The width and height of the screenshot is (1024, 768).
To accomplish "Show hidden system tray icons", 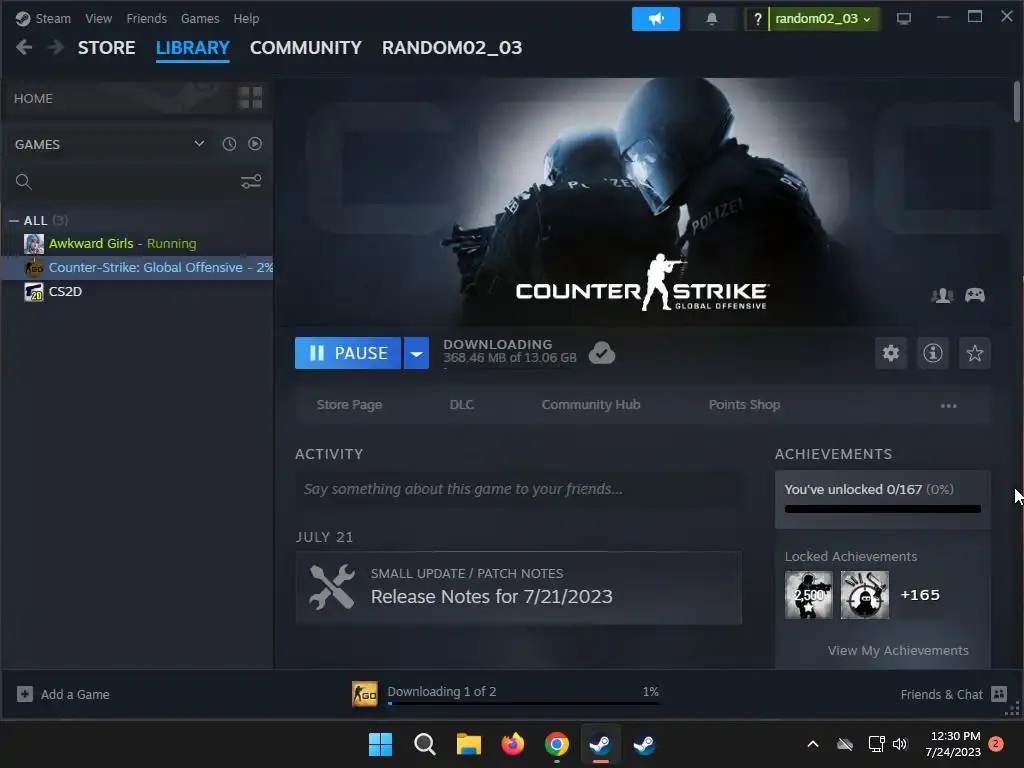I will click(812, 744).
